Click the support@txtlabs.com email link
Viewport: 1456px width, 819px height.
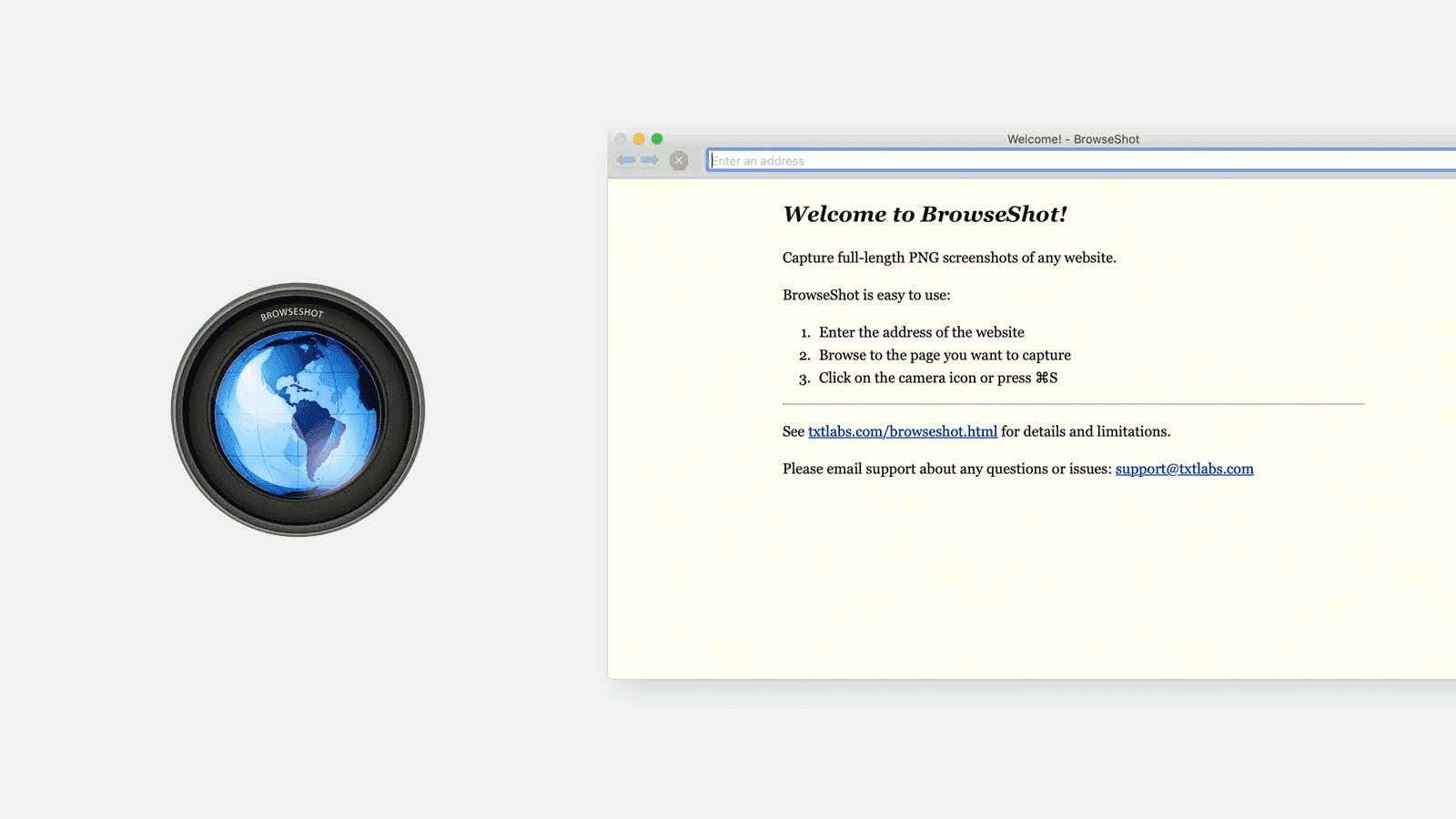click(x=1185, y=469)
